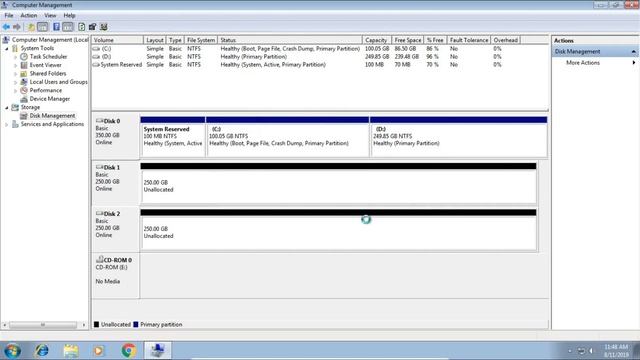Click the last toolbar icon in the row
This screenshot has height=360, width=640.
pos(104,27)
